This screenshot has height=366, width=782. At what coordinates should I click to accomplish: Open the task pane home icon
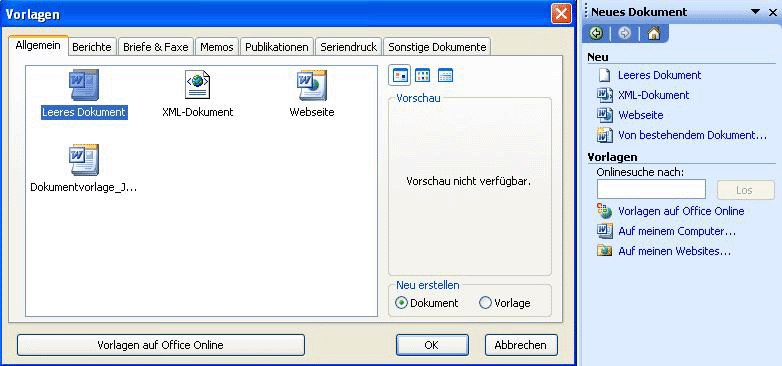(x=654, y=33)
